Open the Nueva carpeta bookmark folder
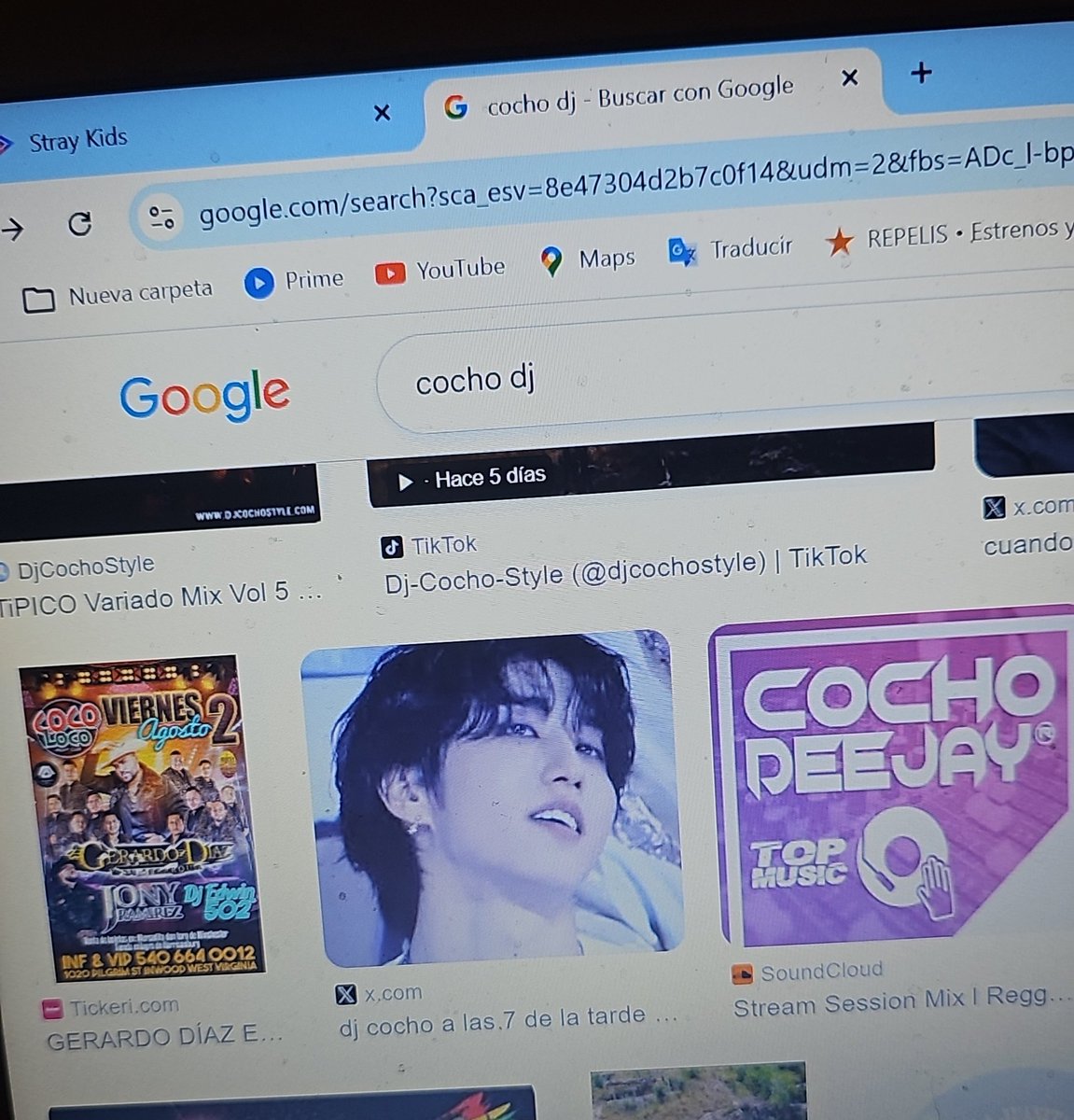 coord(118,296)
